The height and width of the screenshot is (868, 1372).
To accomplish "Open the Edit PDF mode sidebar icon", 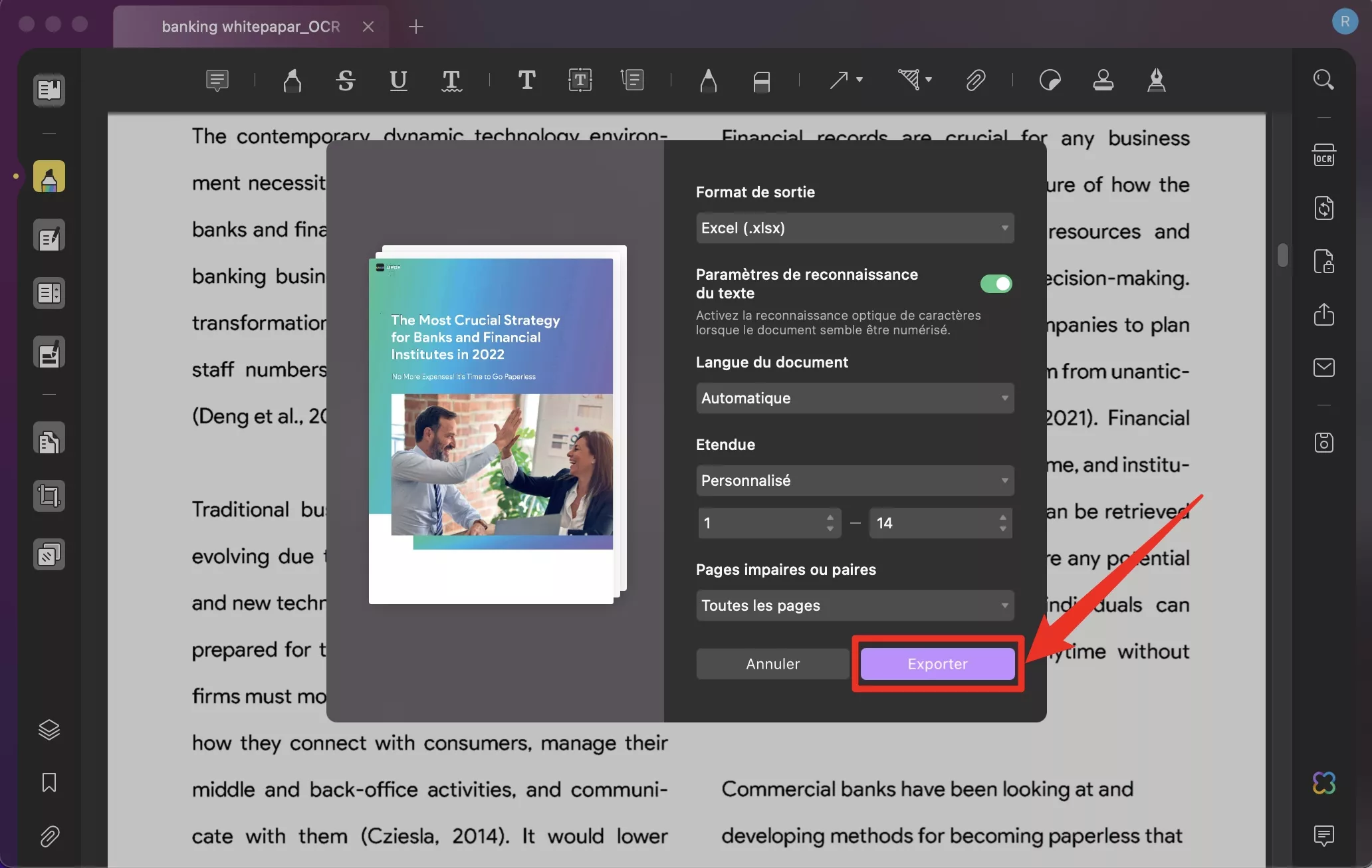I will [x=49, y=235].
